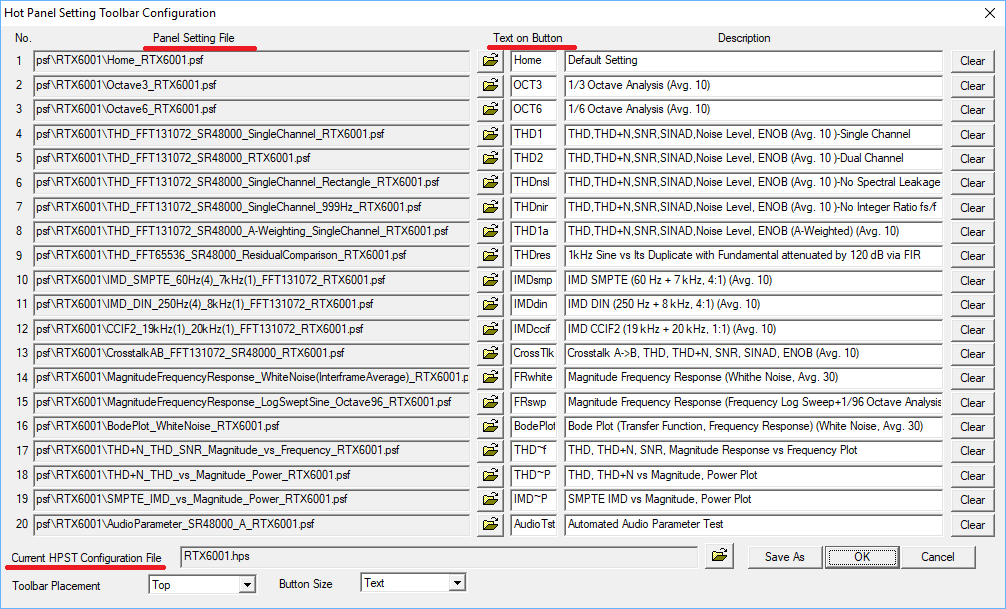Clear row 10 IMDsmp entry

973,281
